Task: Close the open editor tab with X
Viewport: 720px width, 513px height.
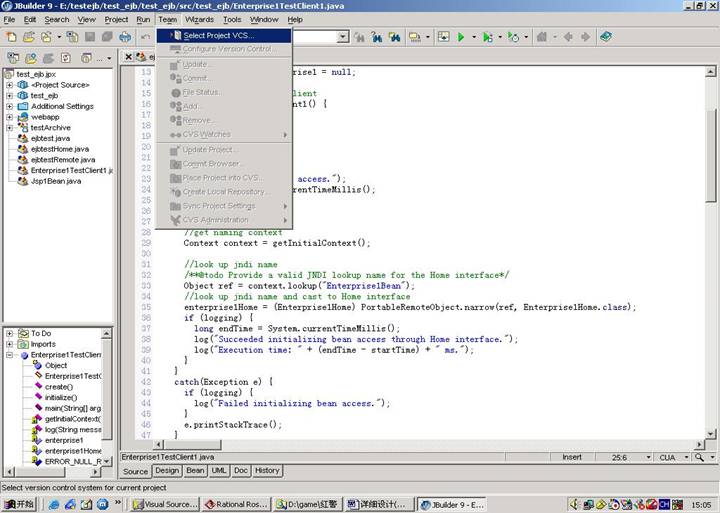Action: (x=129, y=57)
